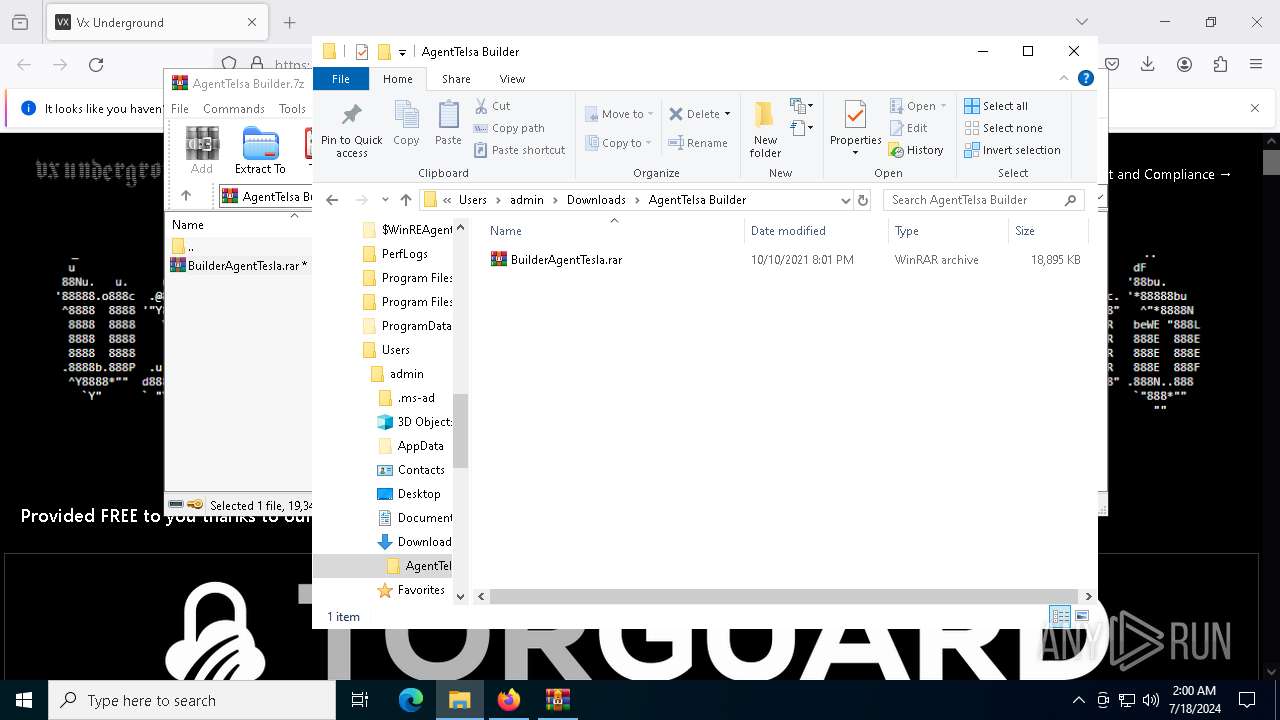1280x720 pixels.
Task: Expand the address bar history dropdown
Action: (x=846, y=200)
